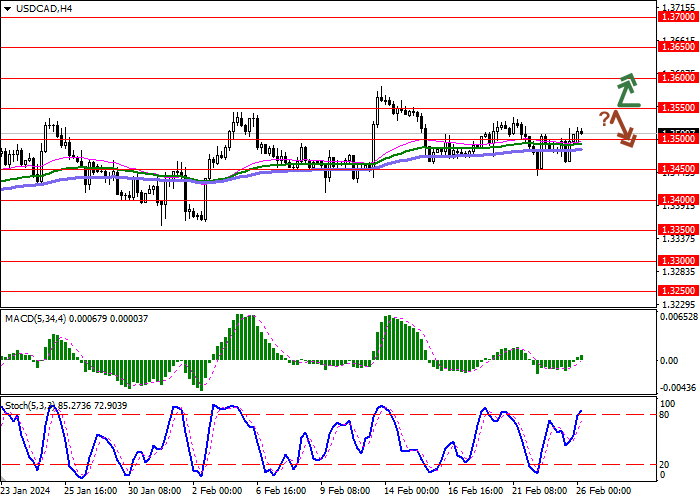Click the 25 Jan 16:00 time label
Image resolution: width=700 pixels, height=500 pixels.
point(91,491)
